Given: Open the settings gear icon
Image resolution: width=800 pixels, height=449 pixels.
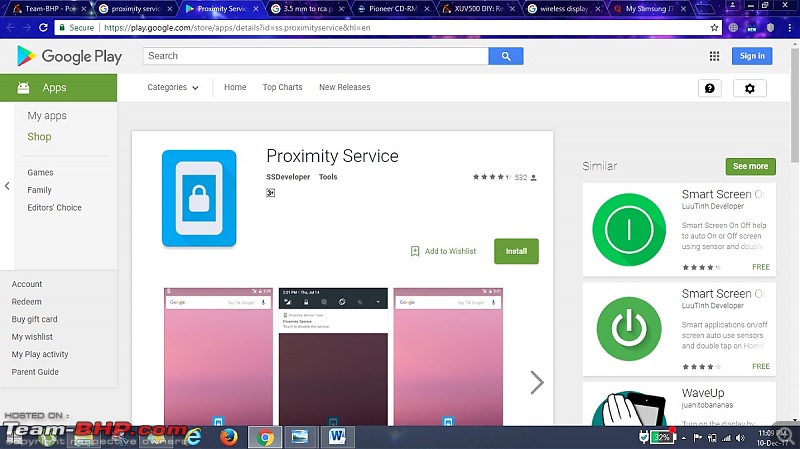Looking at the screenshot, I should (x=749, y=88).
